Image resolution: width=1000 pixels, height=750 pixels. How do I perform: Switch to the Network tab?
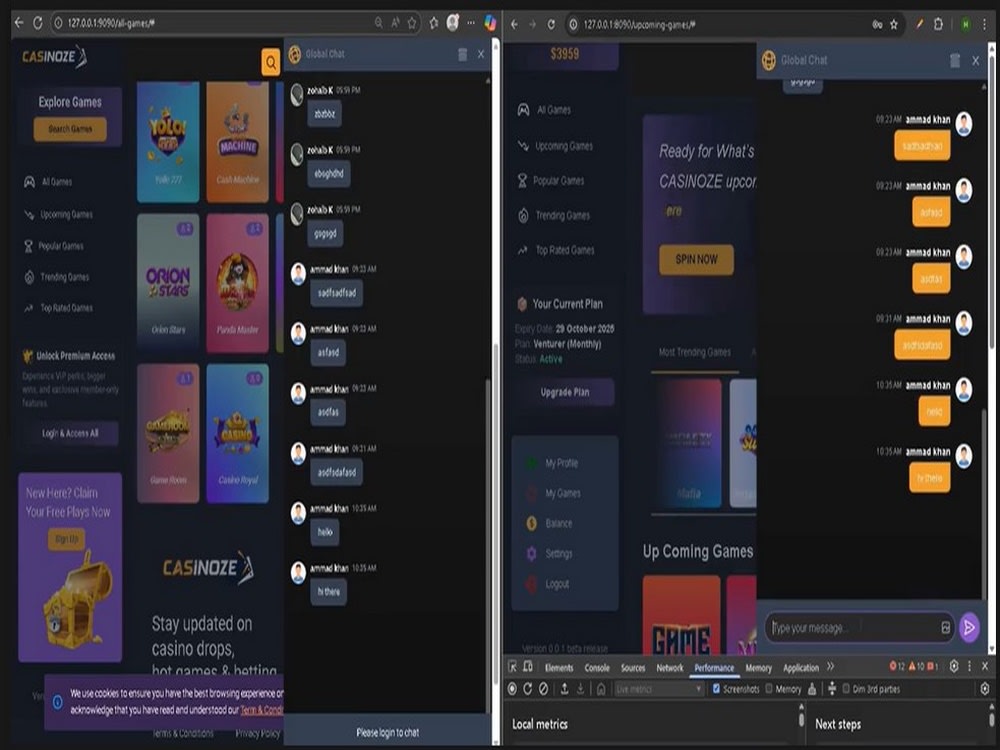[x=670, y=668]
